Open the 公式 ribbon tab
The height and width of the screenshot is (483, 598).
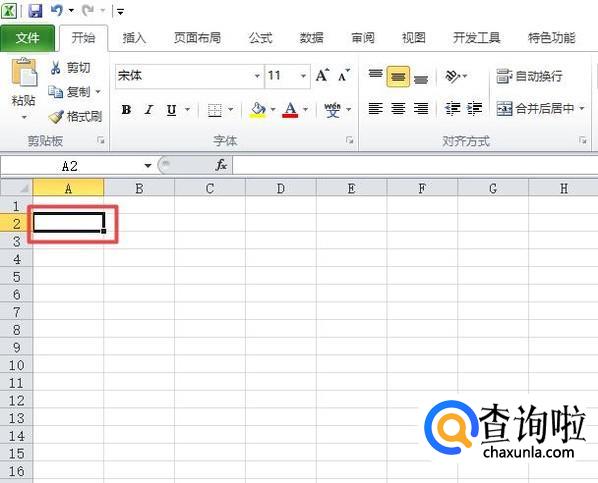260,38
